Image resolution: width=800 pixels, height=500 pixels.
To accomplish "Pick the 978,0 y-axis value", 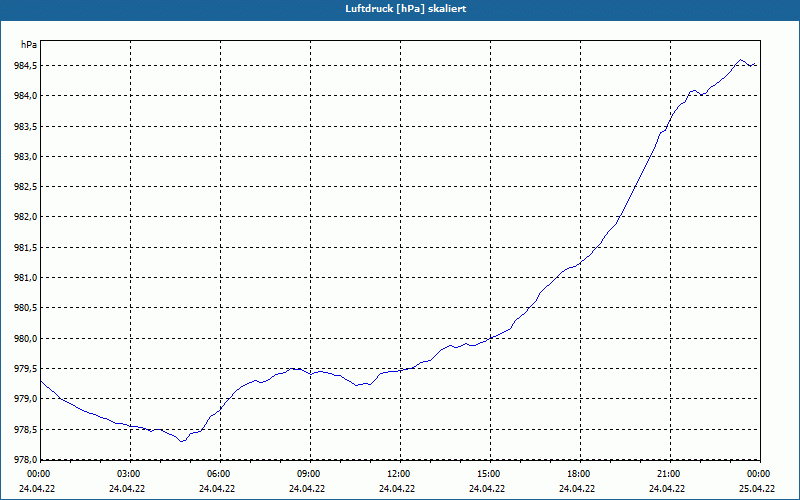I will pos(25,460).
